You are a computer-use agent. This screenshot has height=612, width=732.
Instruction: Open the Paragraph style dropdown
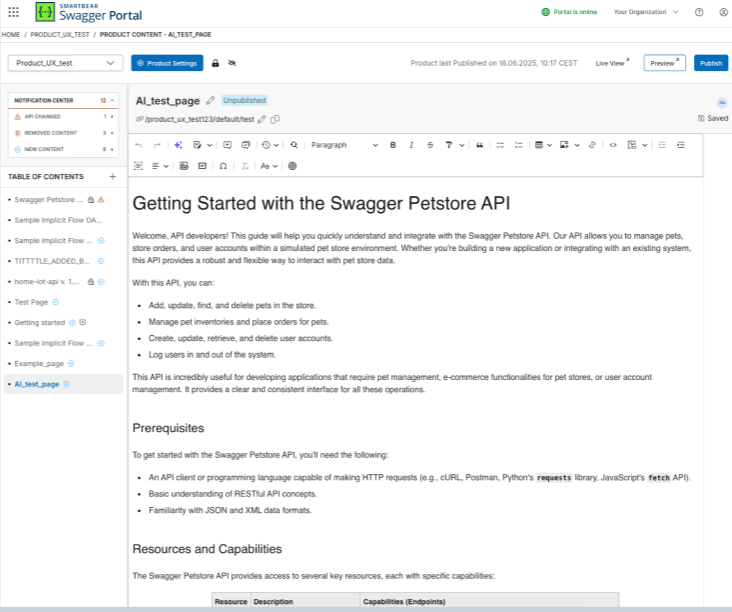[344, 145]
